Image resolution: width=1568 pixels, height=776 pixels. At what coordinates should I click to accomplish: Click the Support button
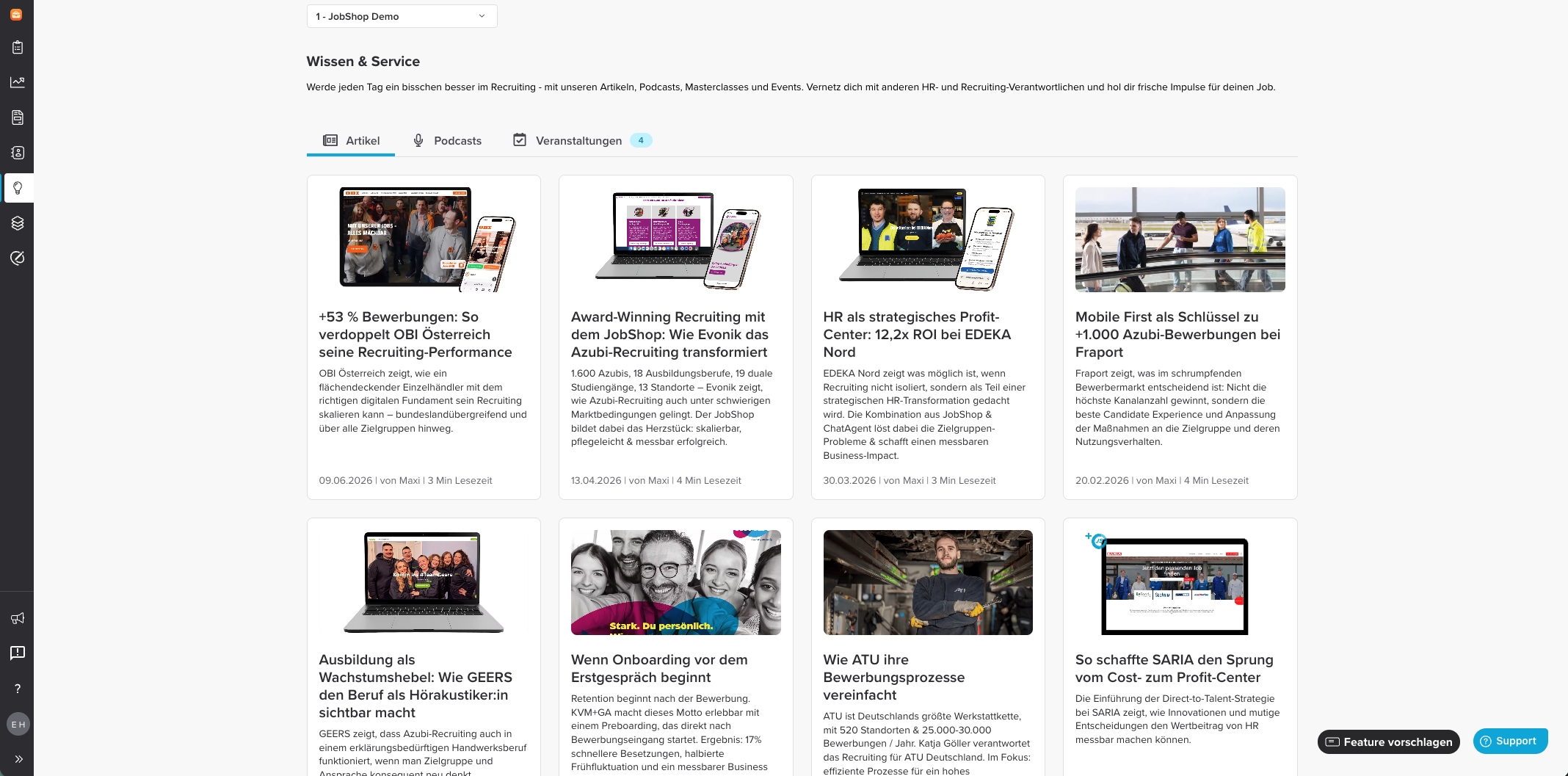1510,741
